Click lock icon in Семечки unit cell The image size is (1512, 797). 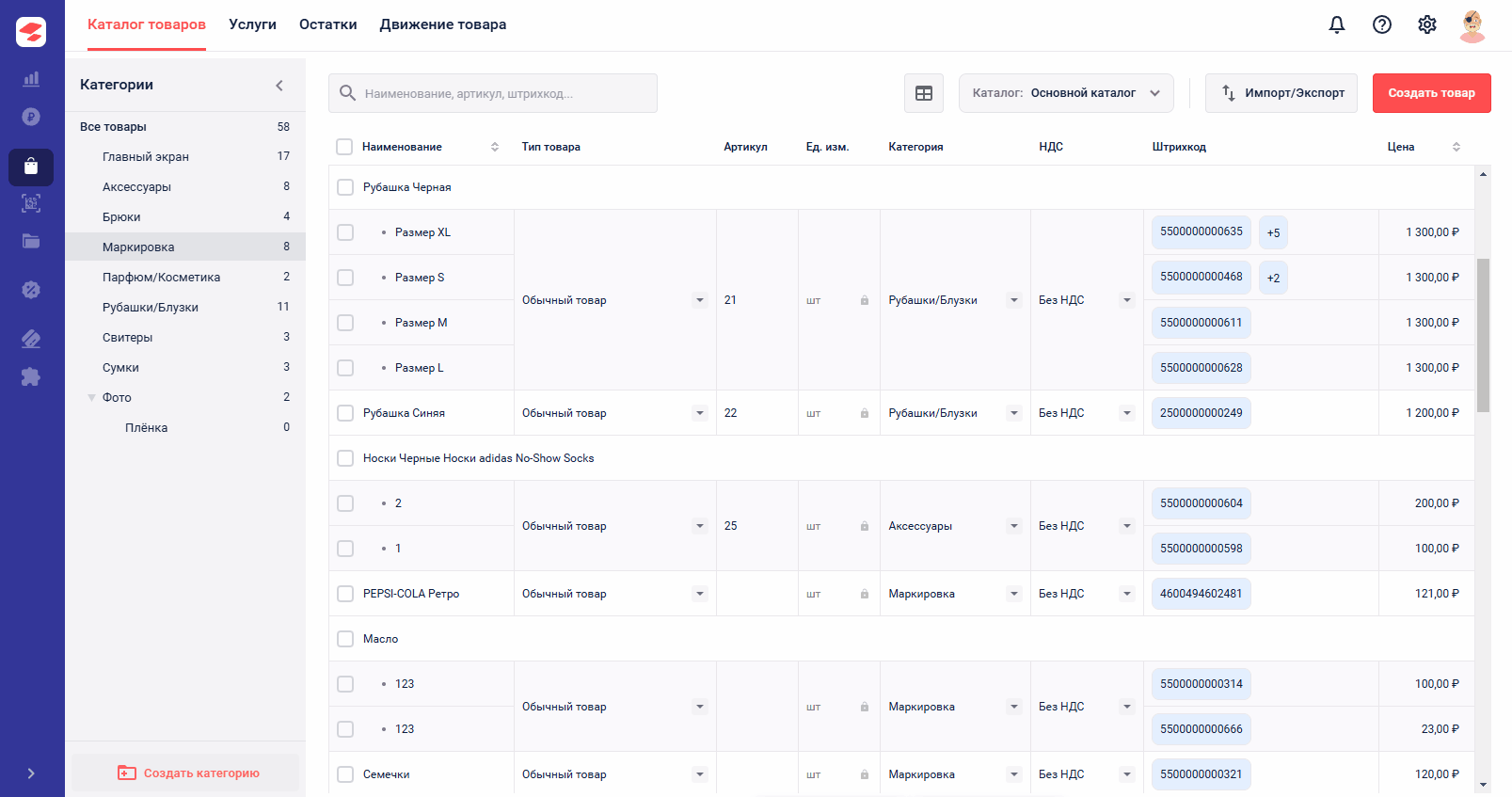pyautogui.click(x=864, y=774)
